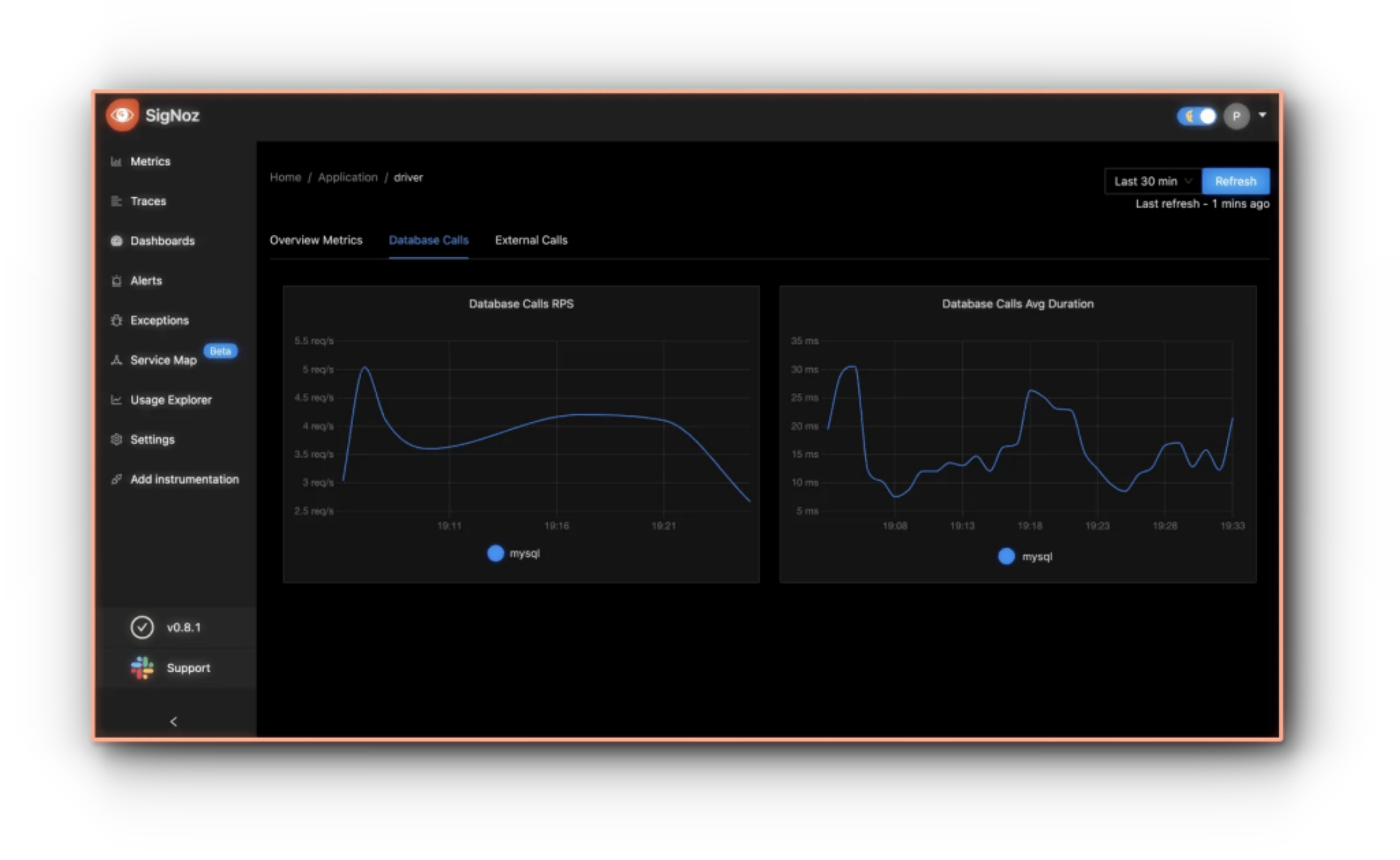Click the Add instrumentation plug icon

[x=116, y=479]
